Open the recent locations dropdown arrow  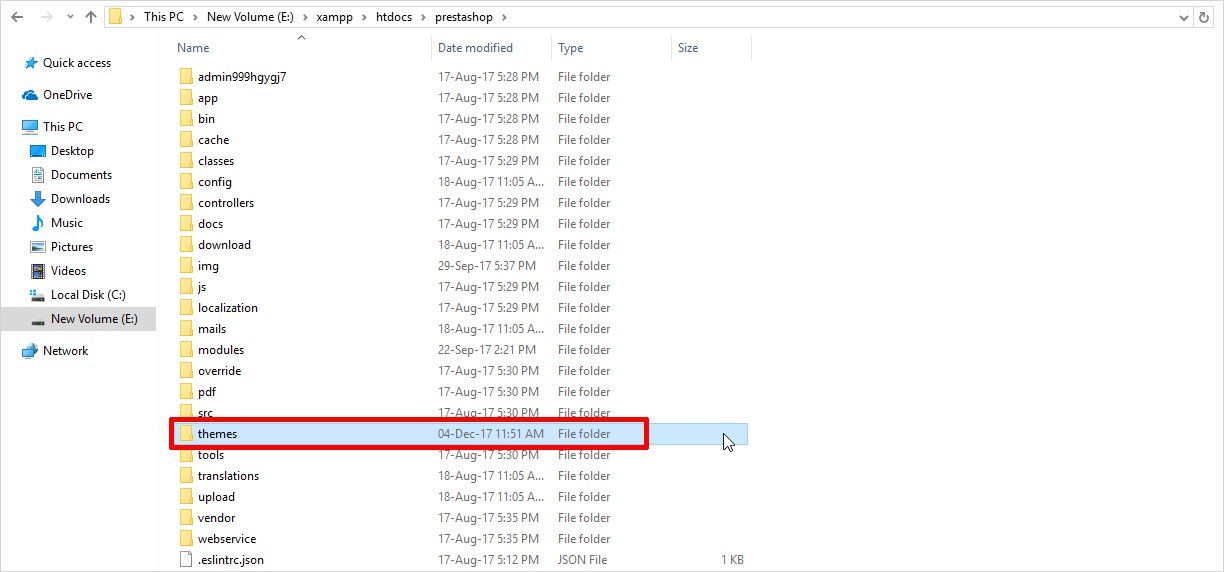point(68,18)
